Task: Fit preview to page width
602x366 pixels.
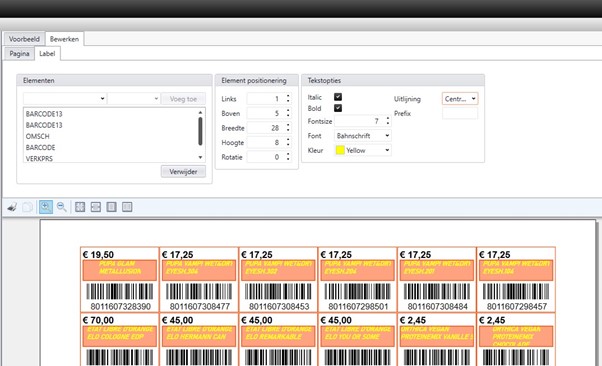Action: [96, 207]
